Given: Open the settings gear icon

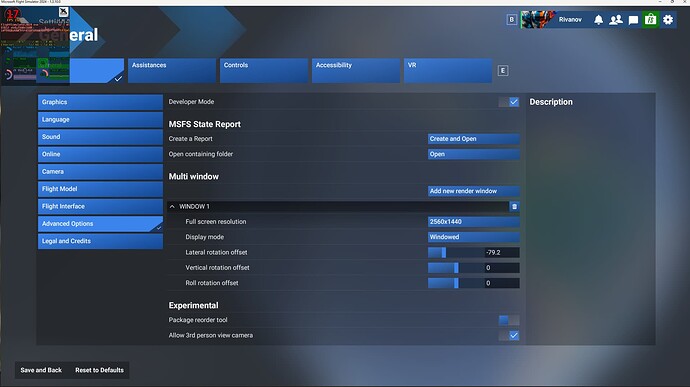Looking at the screenshot, I should 668,20.
